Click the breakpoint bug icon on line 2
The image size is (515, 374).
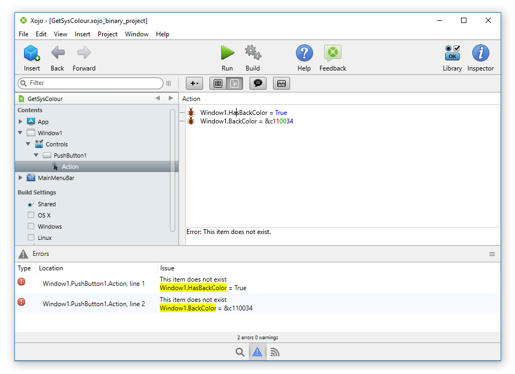191,121
